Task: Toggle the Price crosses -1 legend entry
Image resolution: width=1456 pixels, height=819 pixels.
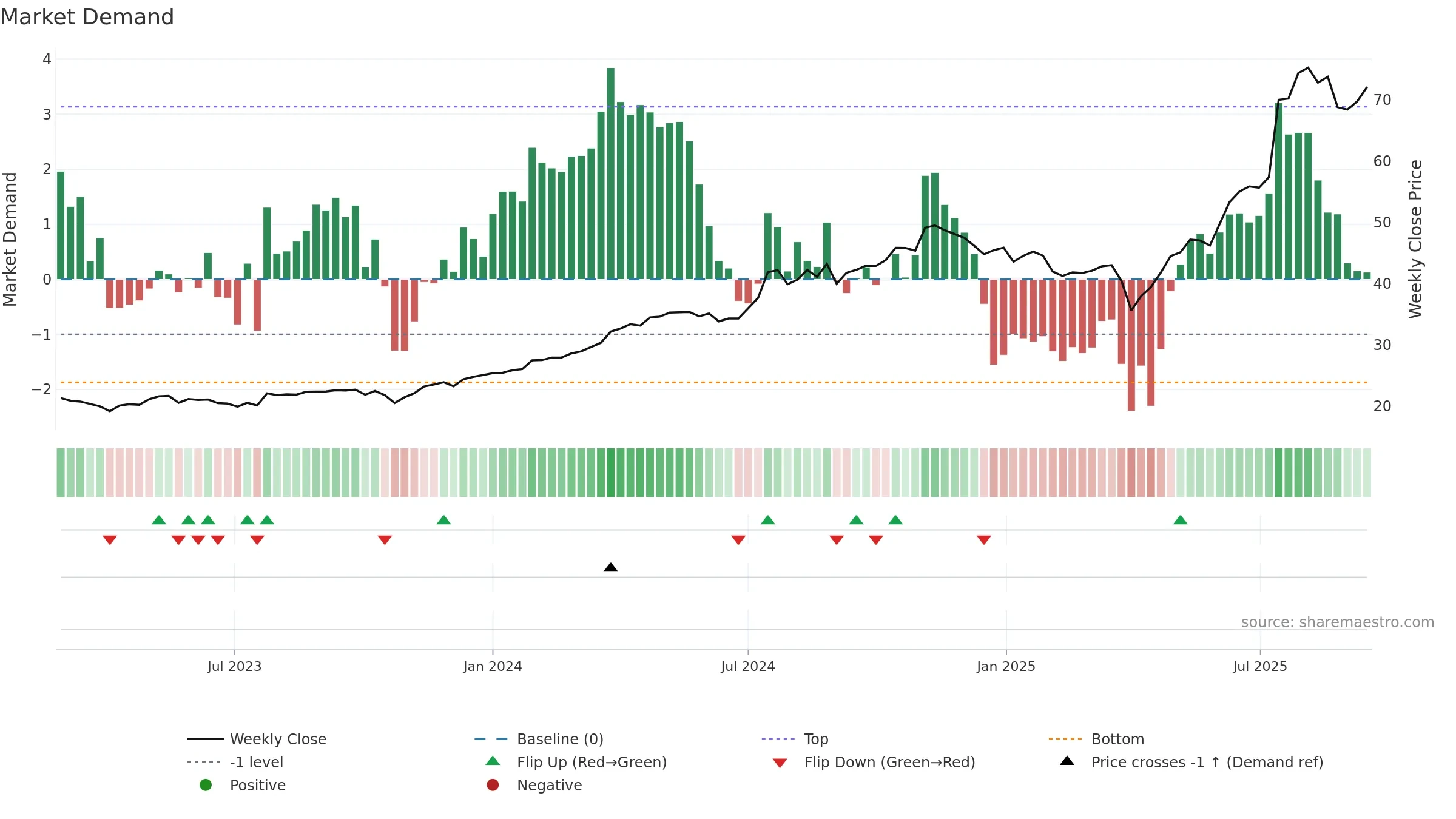Action: tap(1191, 762)
